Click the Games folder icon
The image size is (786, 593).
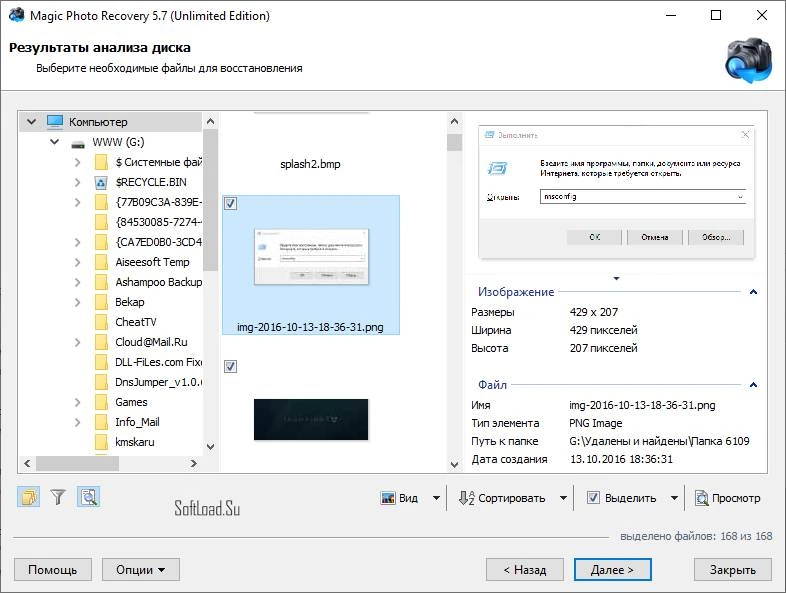[101, 402]
